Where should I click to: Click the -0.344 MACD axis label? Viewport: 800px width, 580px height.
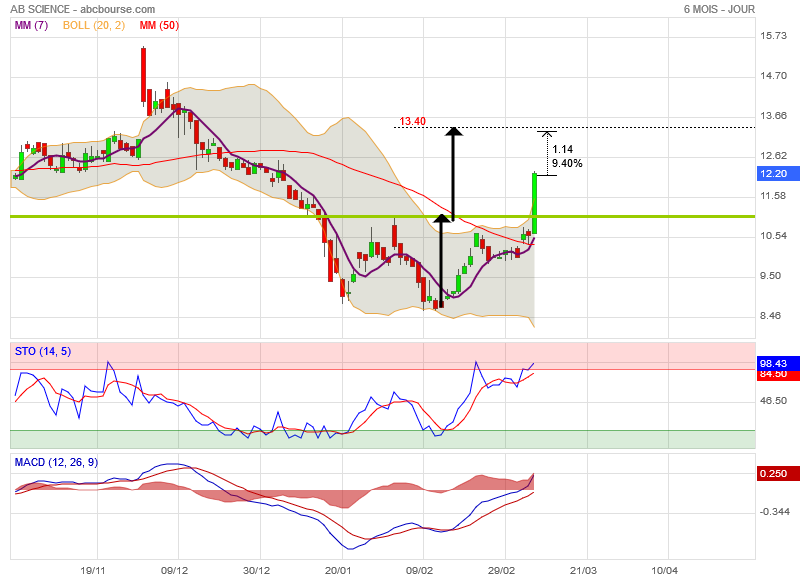774,512
